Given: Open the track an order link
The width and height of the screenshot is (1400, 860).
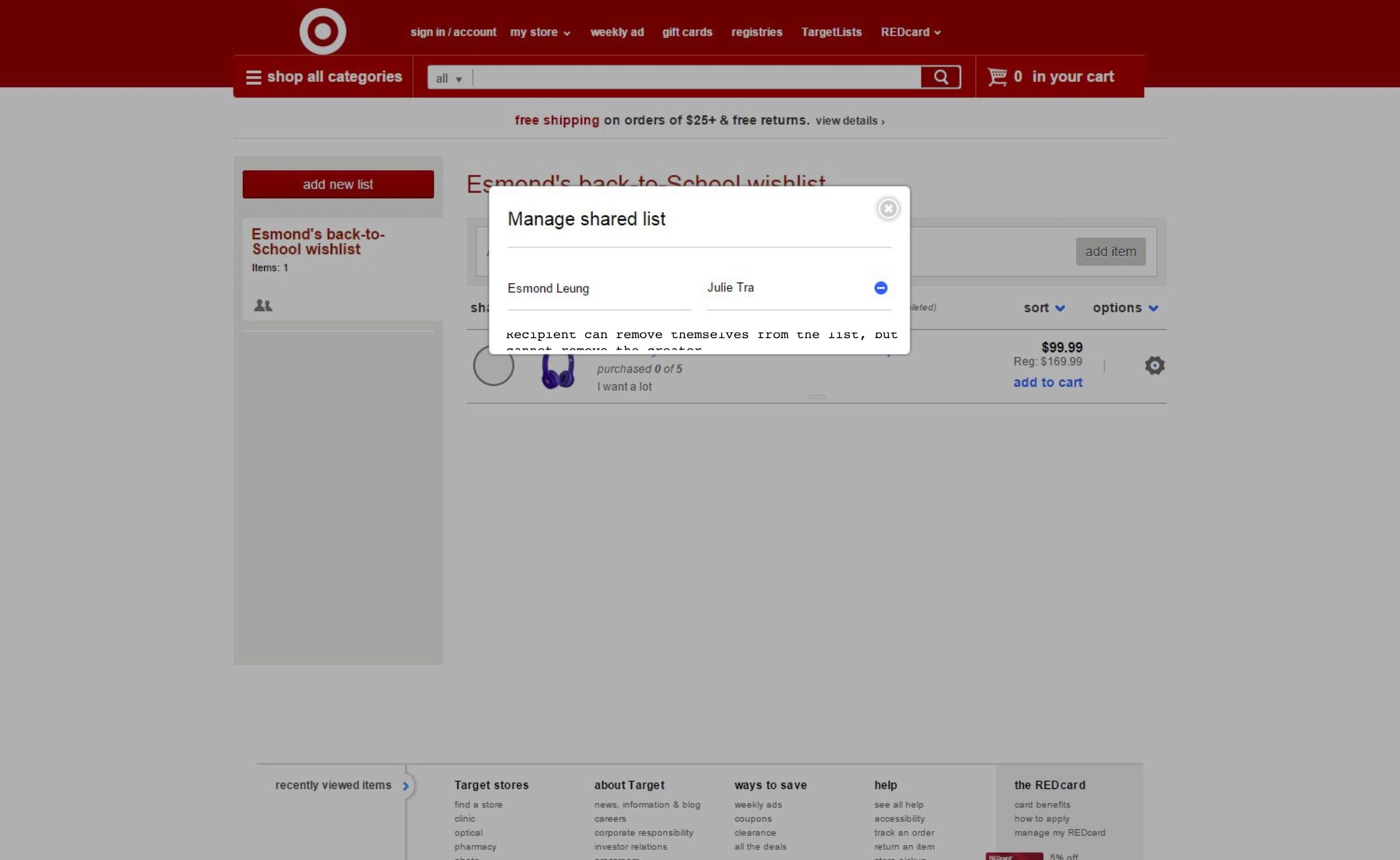Looking at the screenshot, I should point(904,833).
